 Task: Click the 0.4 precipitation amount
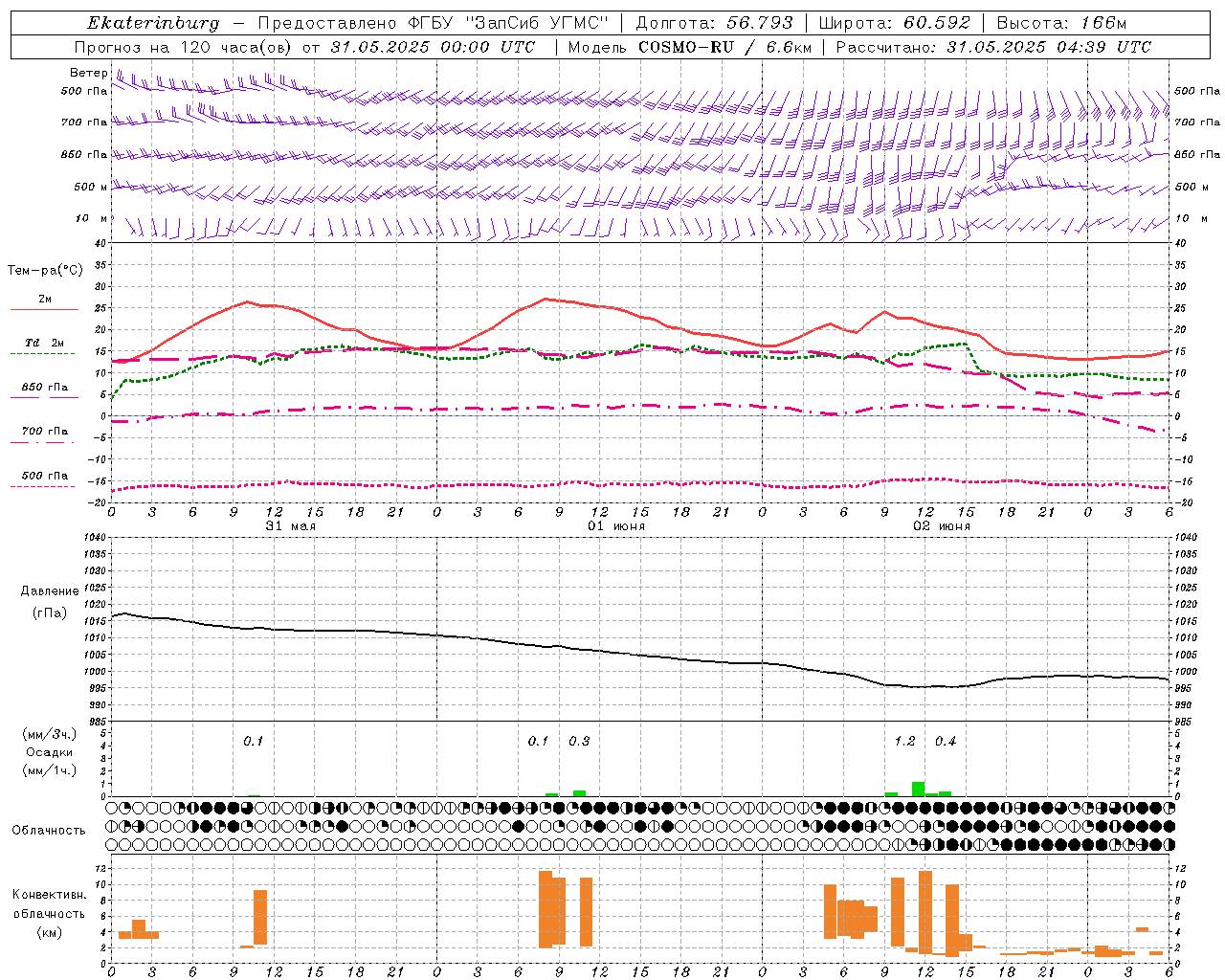(x=946, y=742)
